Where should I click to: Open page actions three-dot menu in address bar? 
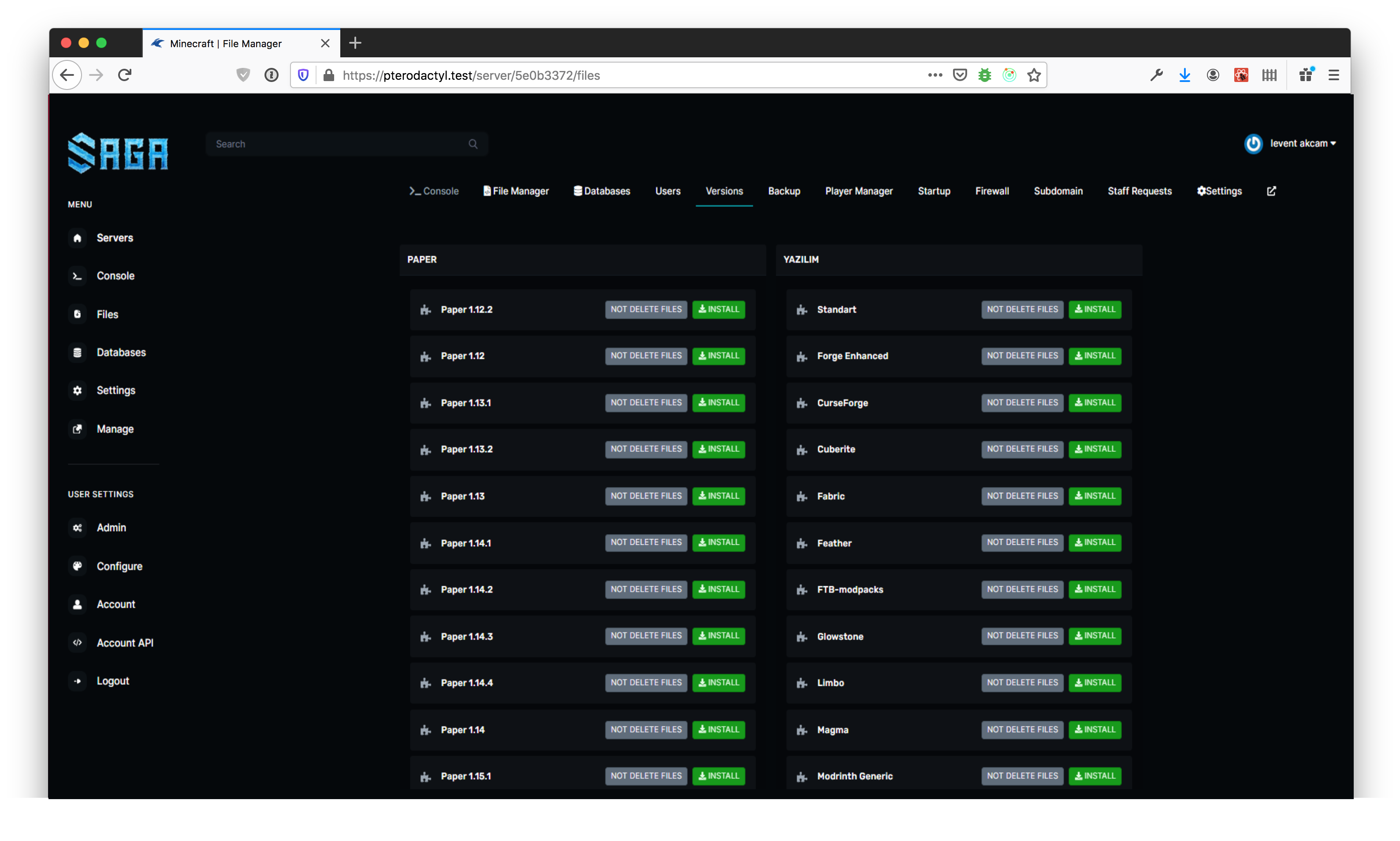click(x=935, y=75)
